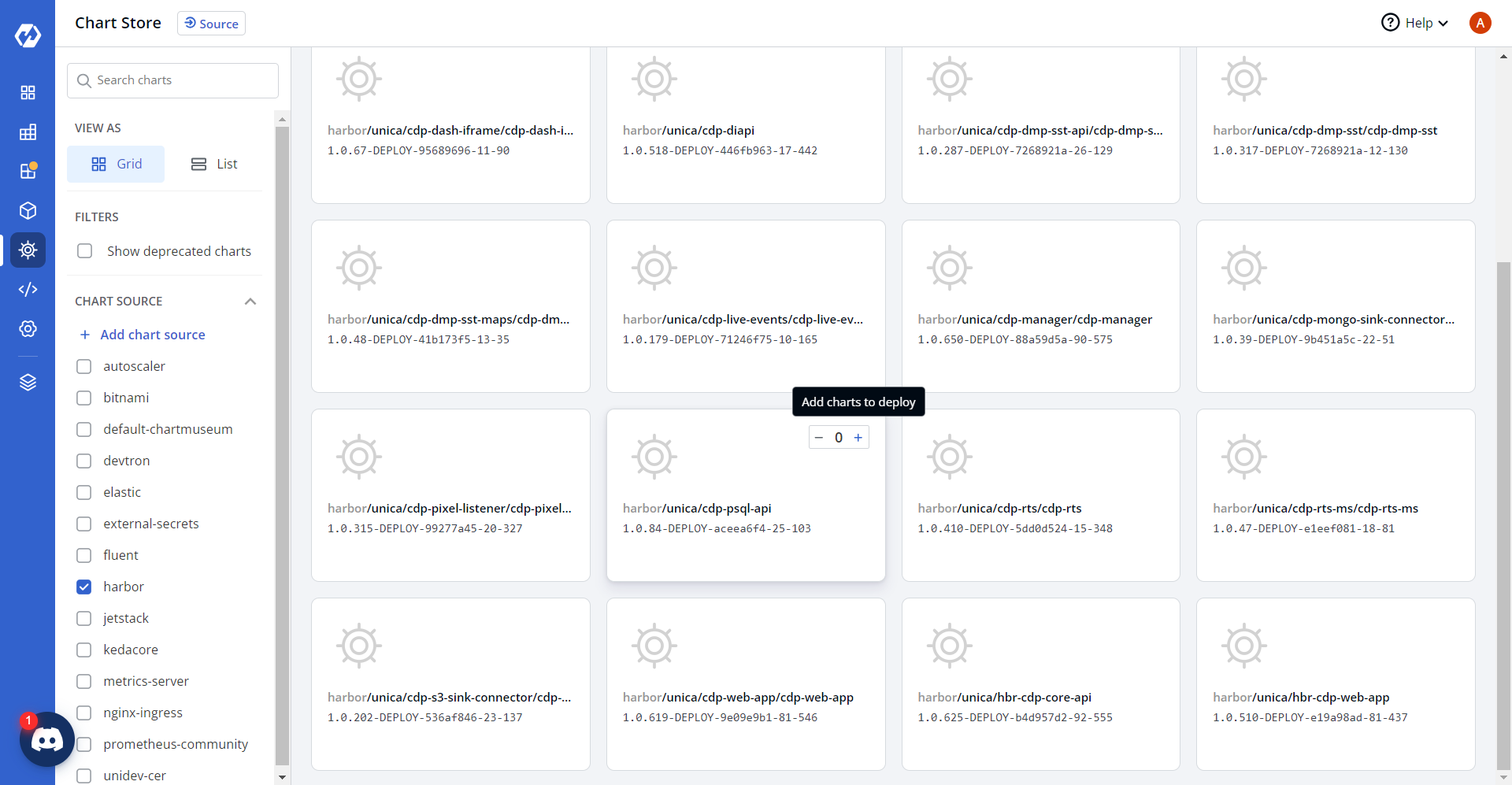Open the Global Configurations gear icon in the sidebar
Screen dimensions: 1512x785
coord(28,329)
